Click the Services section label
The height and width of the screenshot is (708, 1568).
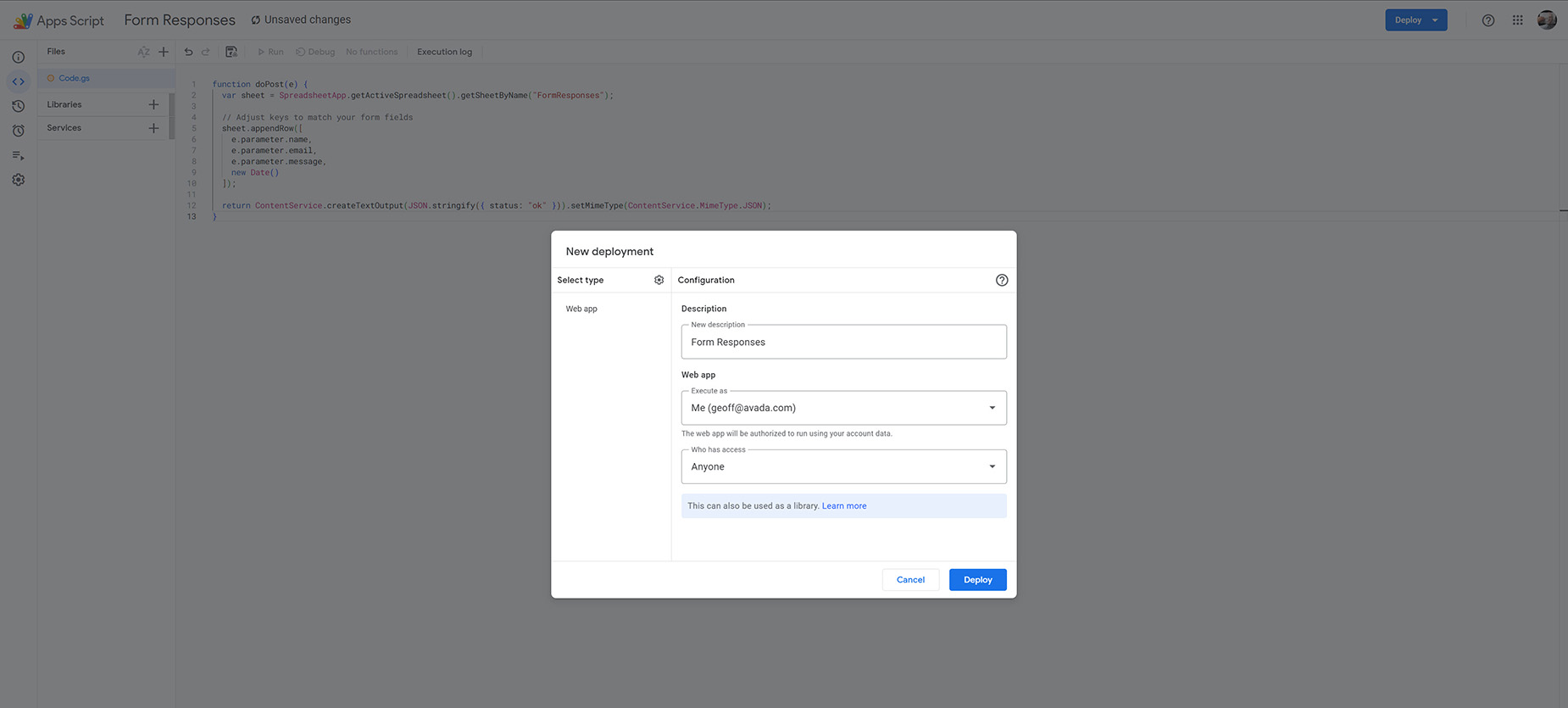click(x=64, y=128)
